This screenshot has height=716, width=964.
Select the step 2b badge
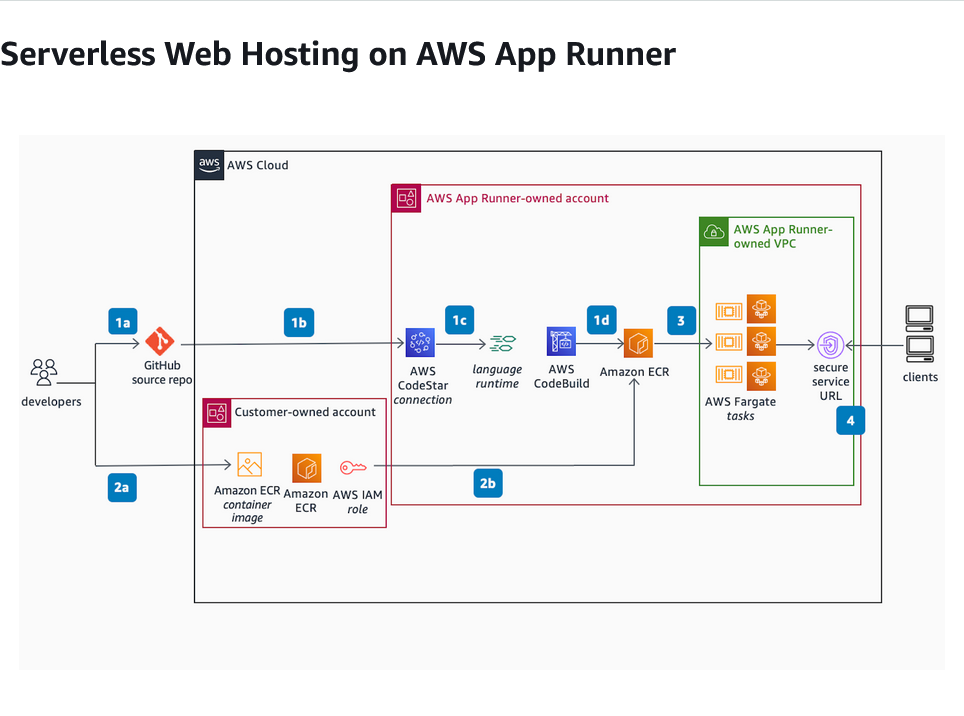pyautogui.click(x=488, y=482)
